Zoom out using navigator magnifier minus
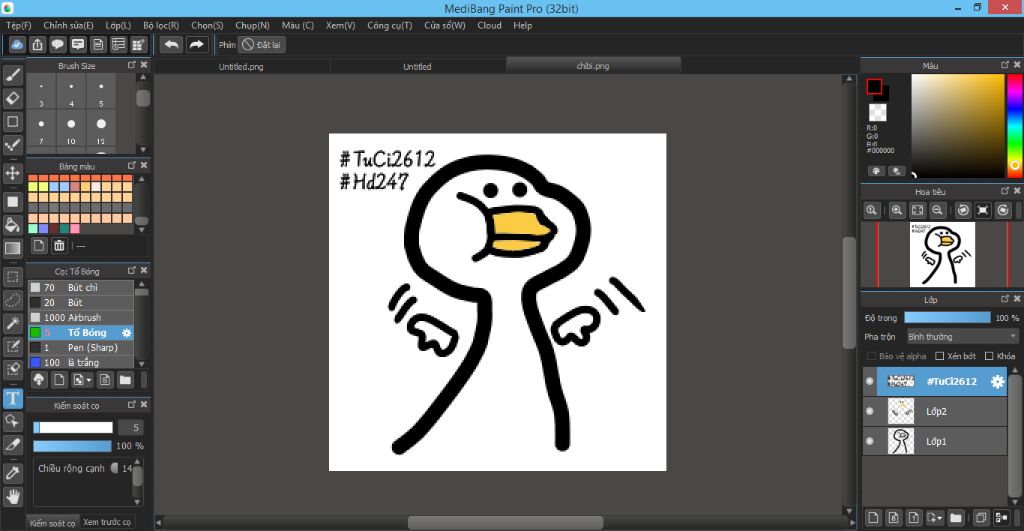1024x531 pixels. 937,210
